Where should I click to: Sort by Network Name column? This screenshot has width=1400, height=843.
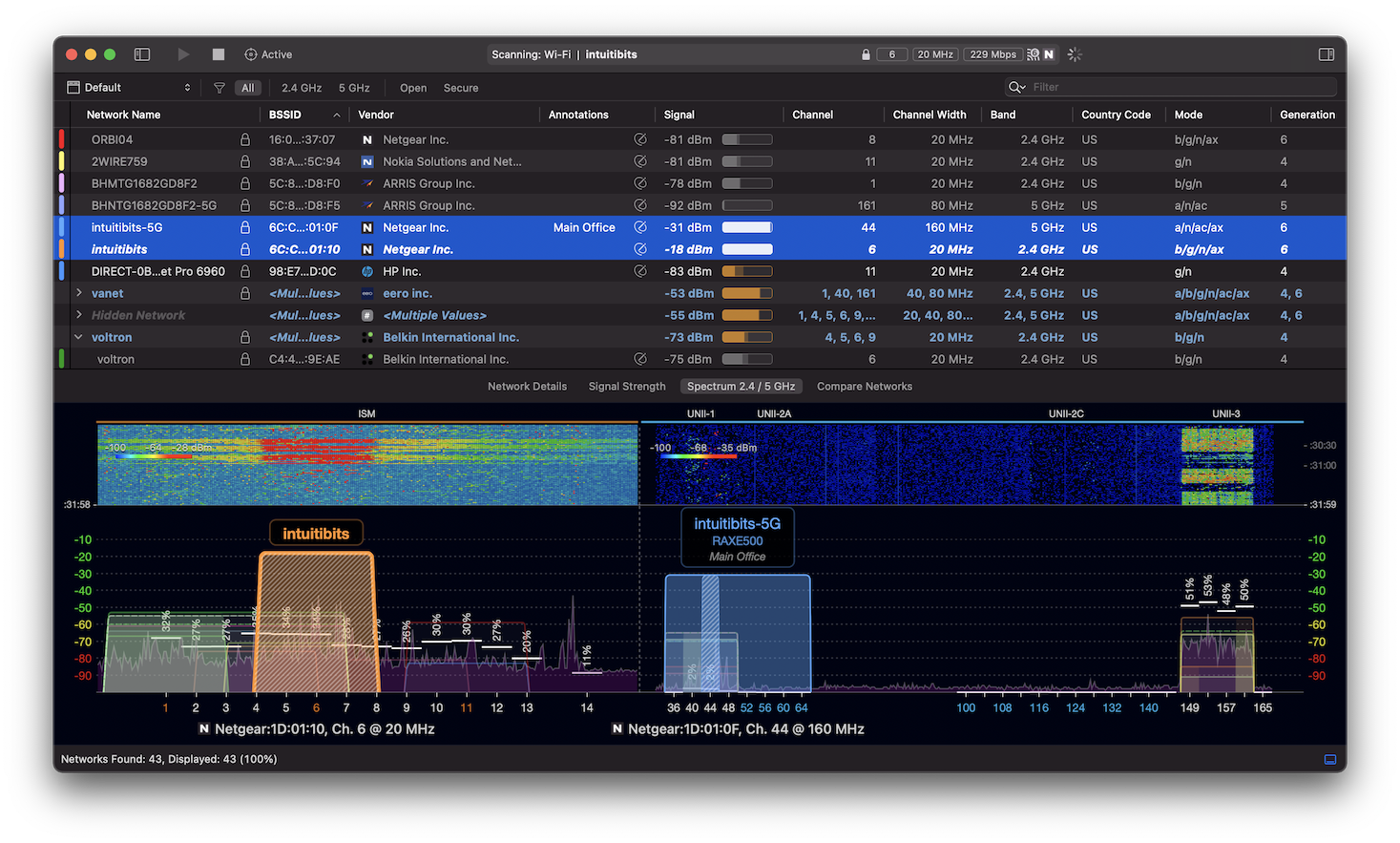pos(123,115)
